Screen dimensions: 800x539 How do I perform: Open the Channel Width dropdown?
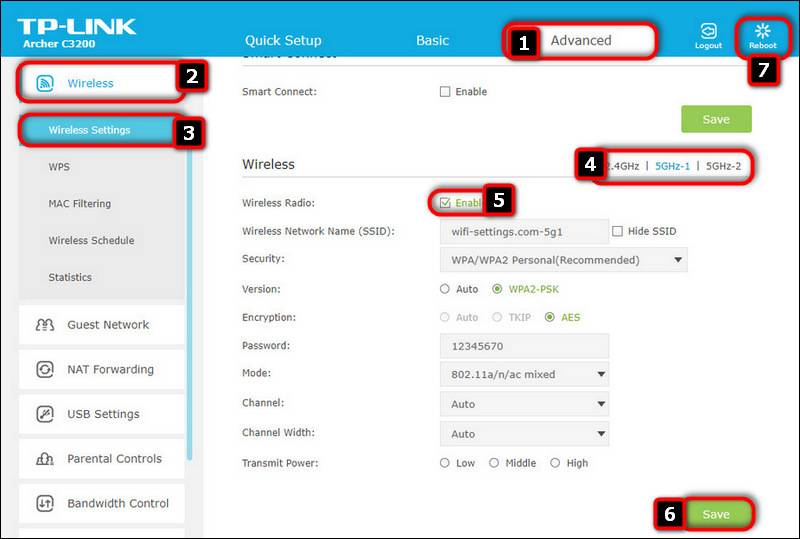(524, 433)
